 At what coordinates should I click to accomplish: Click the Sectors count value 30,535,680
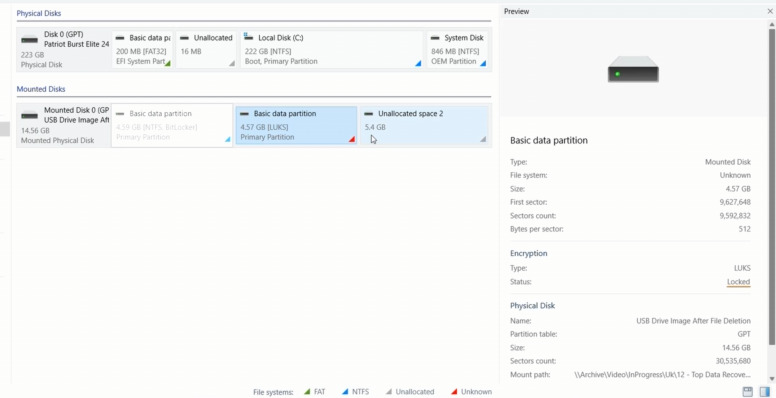tap(733, 361)
